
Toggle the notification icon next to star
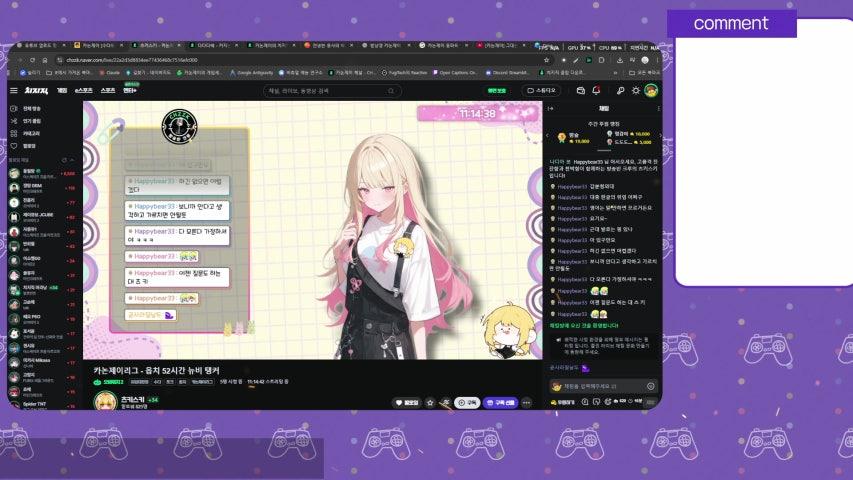445,403
